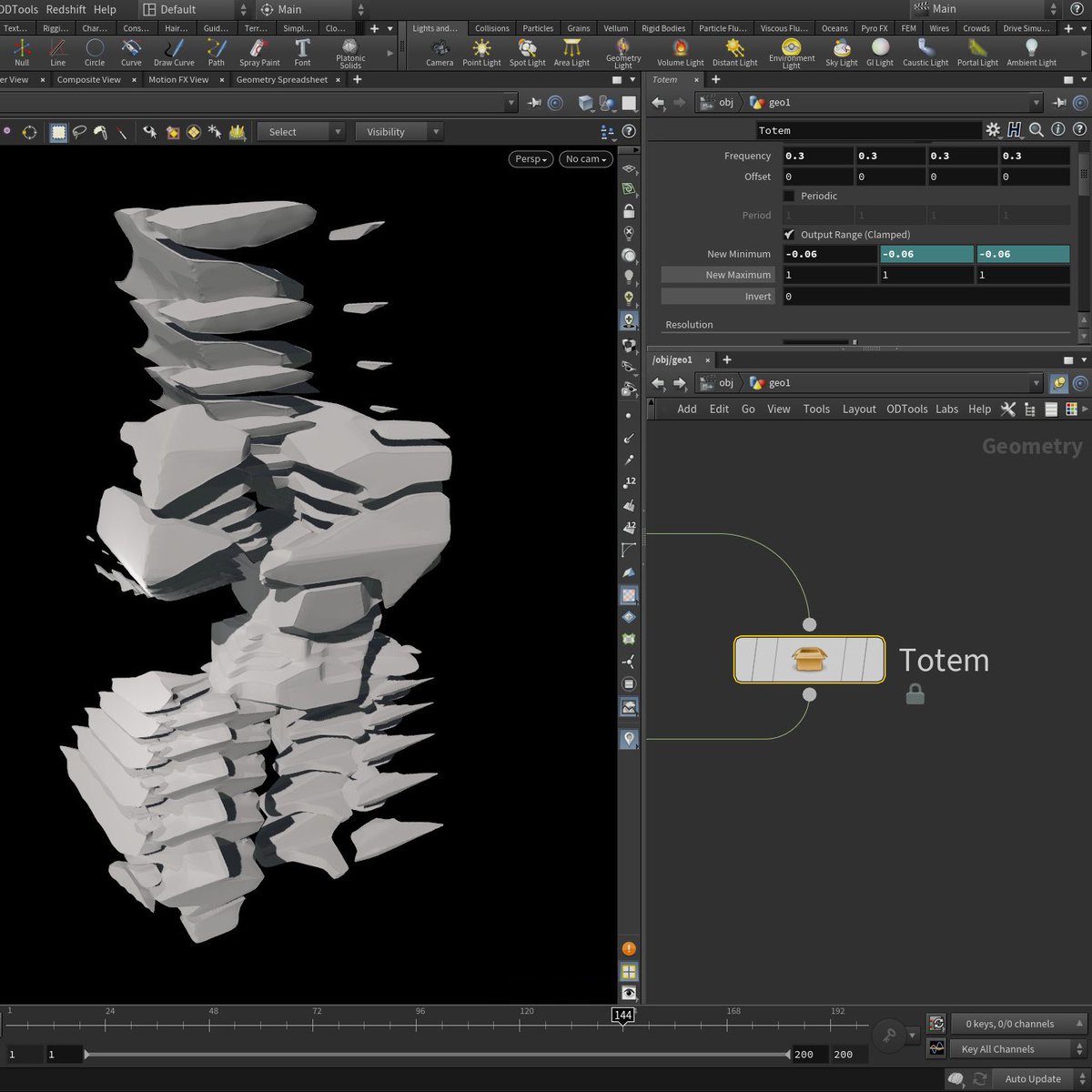Click the Totem node in network

[x=809, y=660]
